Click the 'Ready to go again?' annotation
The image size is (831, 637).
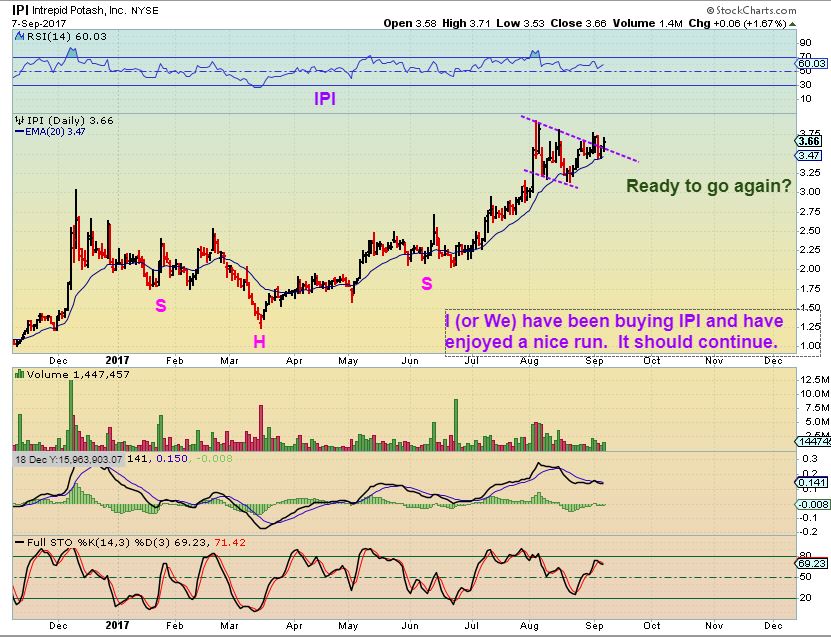click(709, 186)
